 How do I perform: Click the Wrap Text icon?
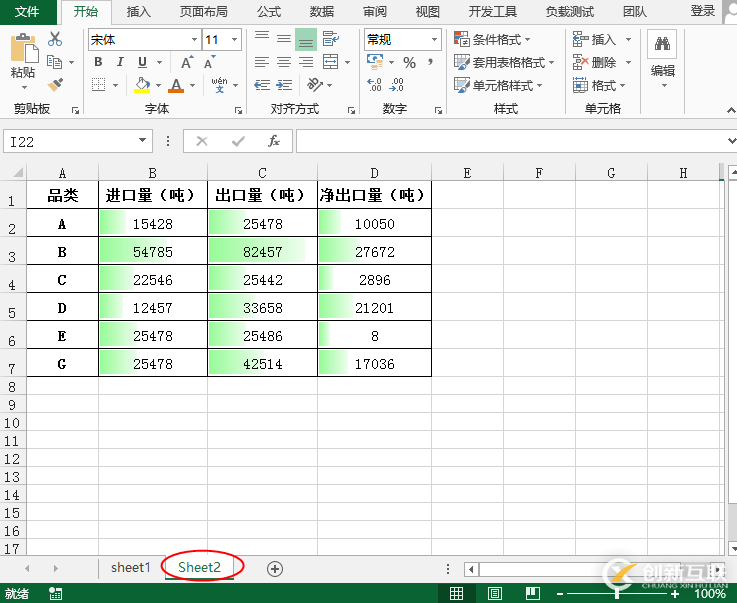331,39
